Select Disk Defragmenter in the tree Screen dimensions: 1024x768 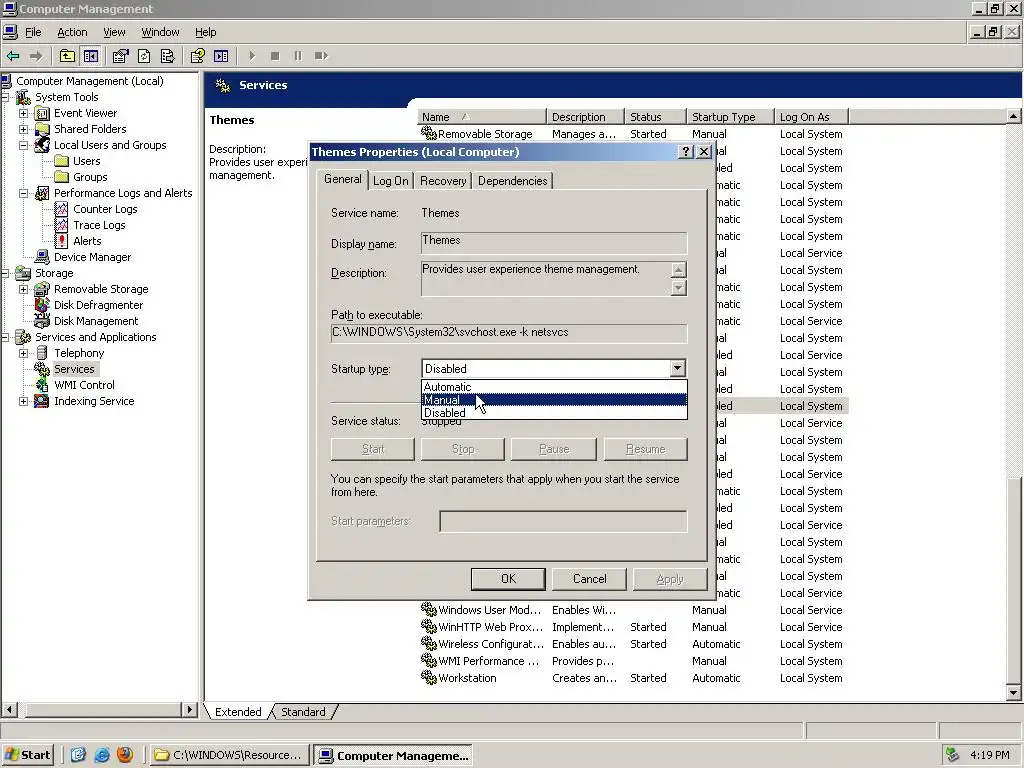click(98, 305)
